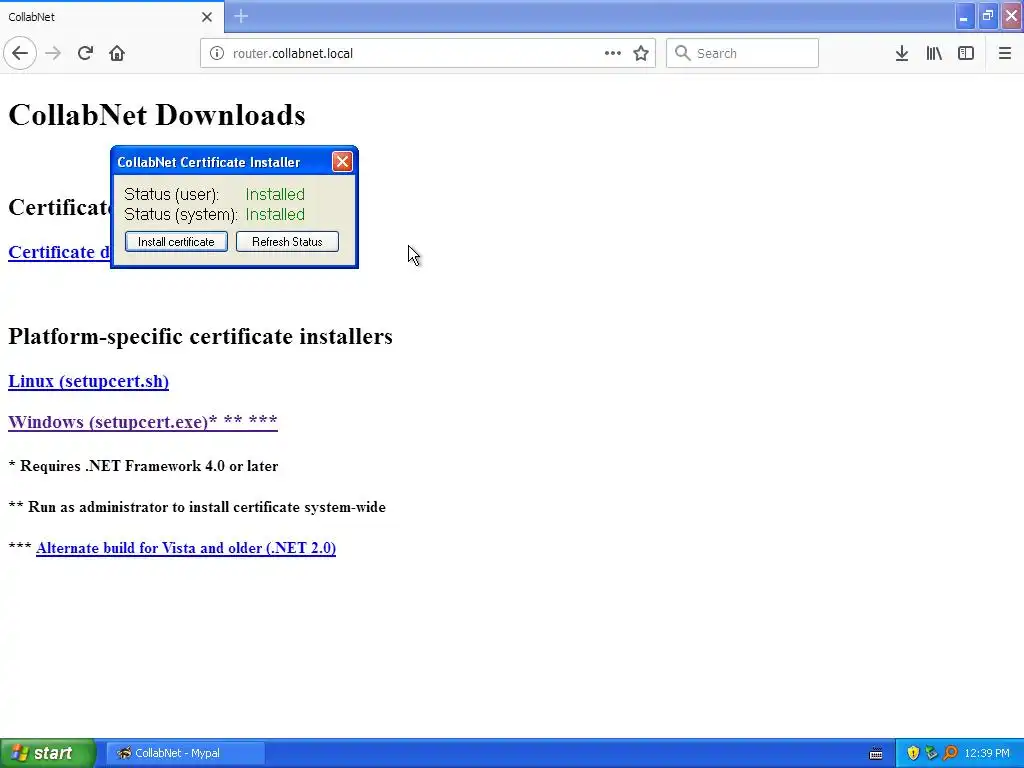Click the .NET Framework 4.0 requirement note
Screen dimensions: 1024x768
point(143,466)
